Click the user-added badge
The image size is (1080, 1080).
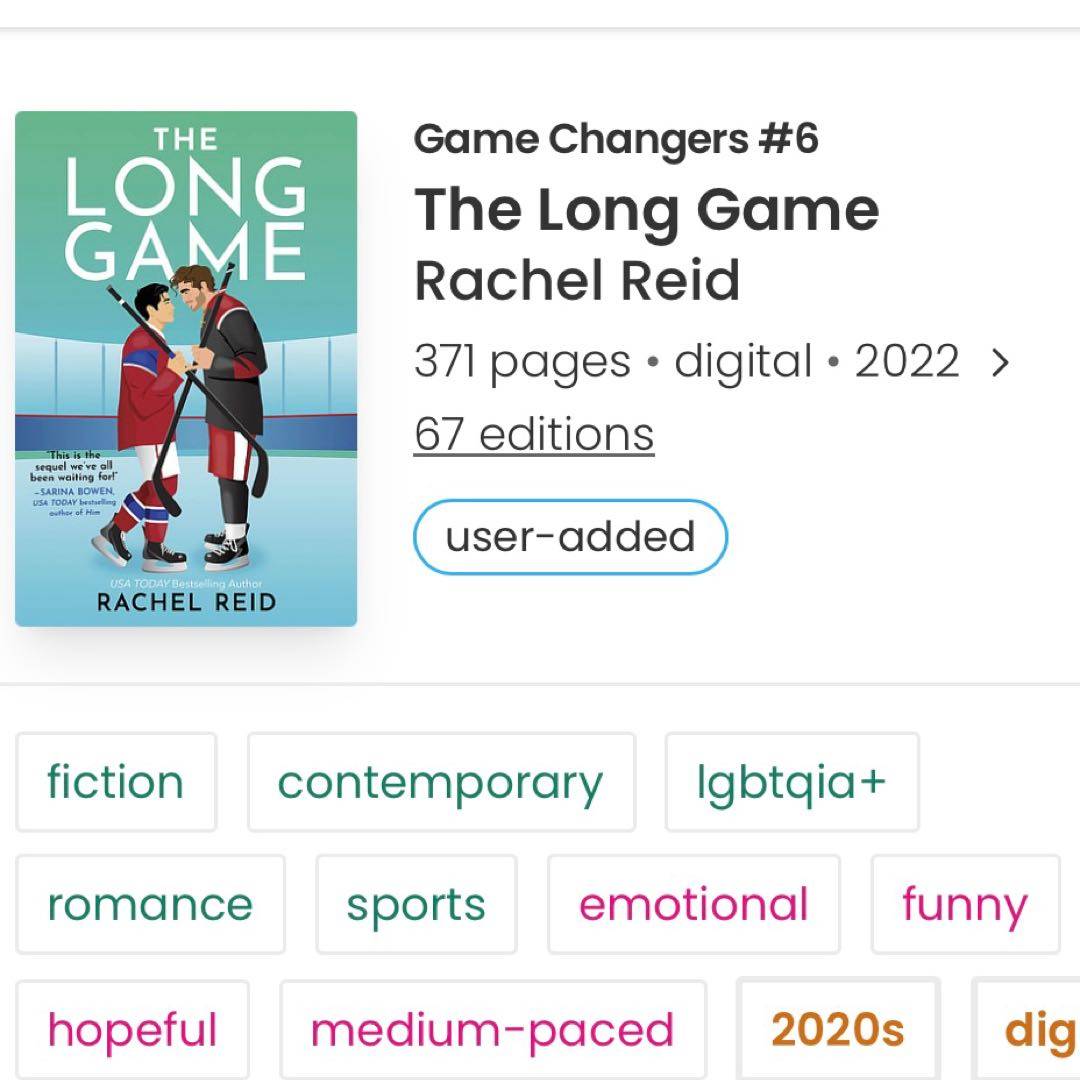coord(570,537)
